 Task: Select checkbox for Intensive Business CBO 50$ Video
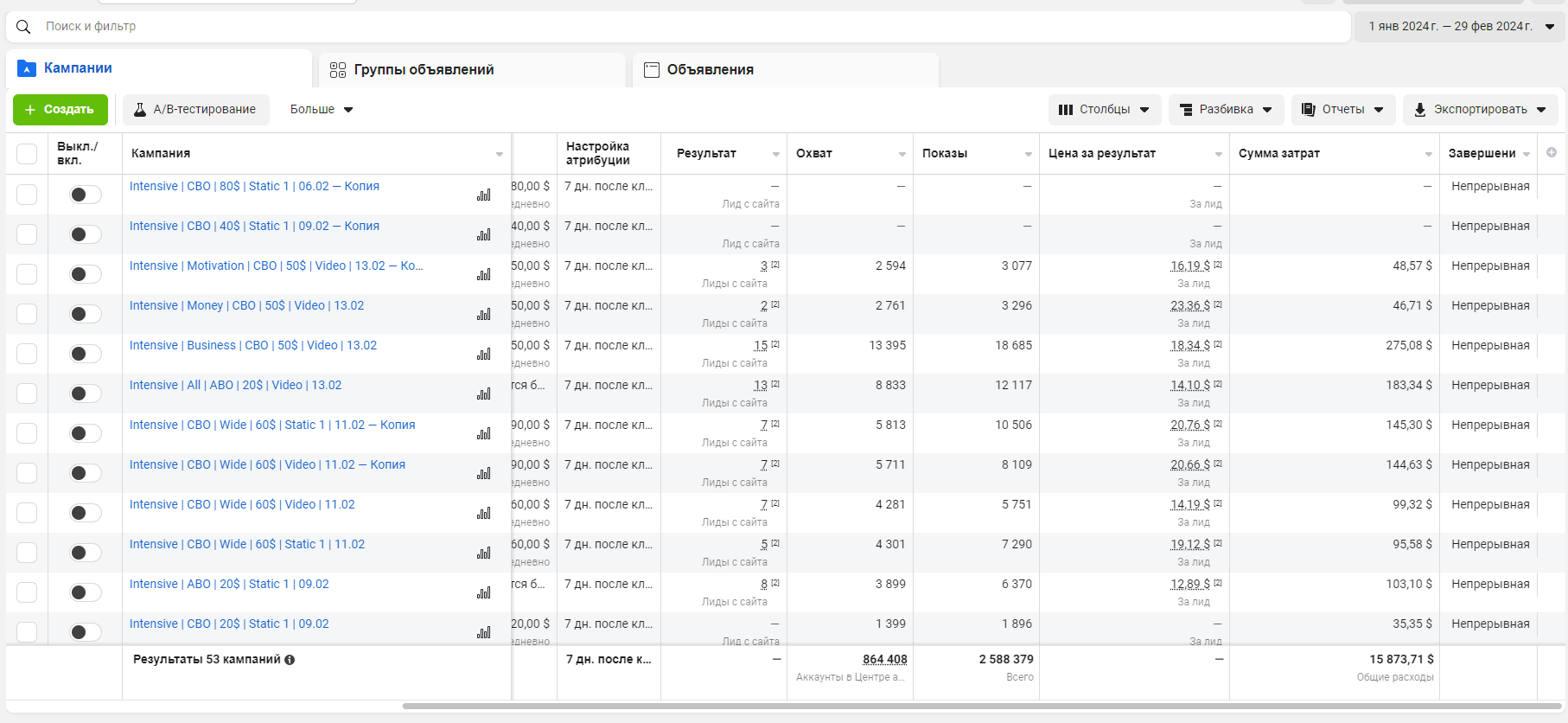click(27, 354)
